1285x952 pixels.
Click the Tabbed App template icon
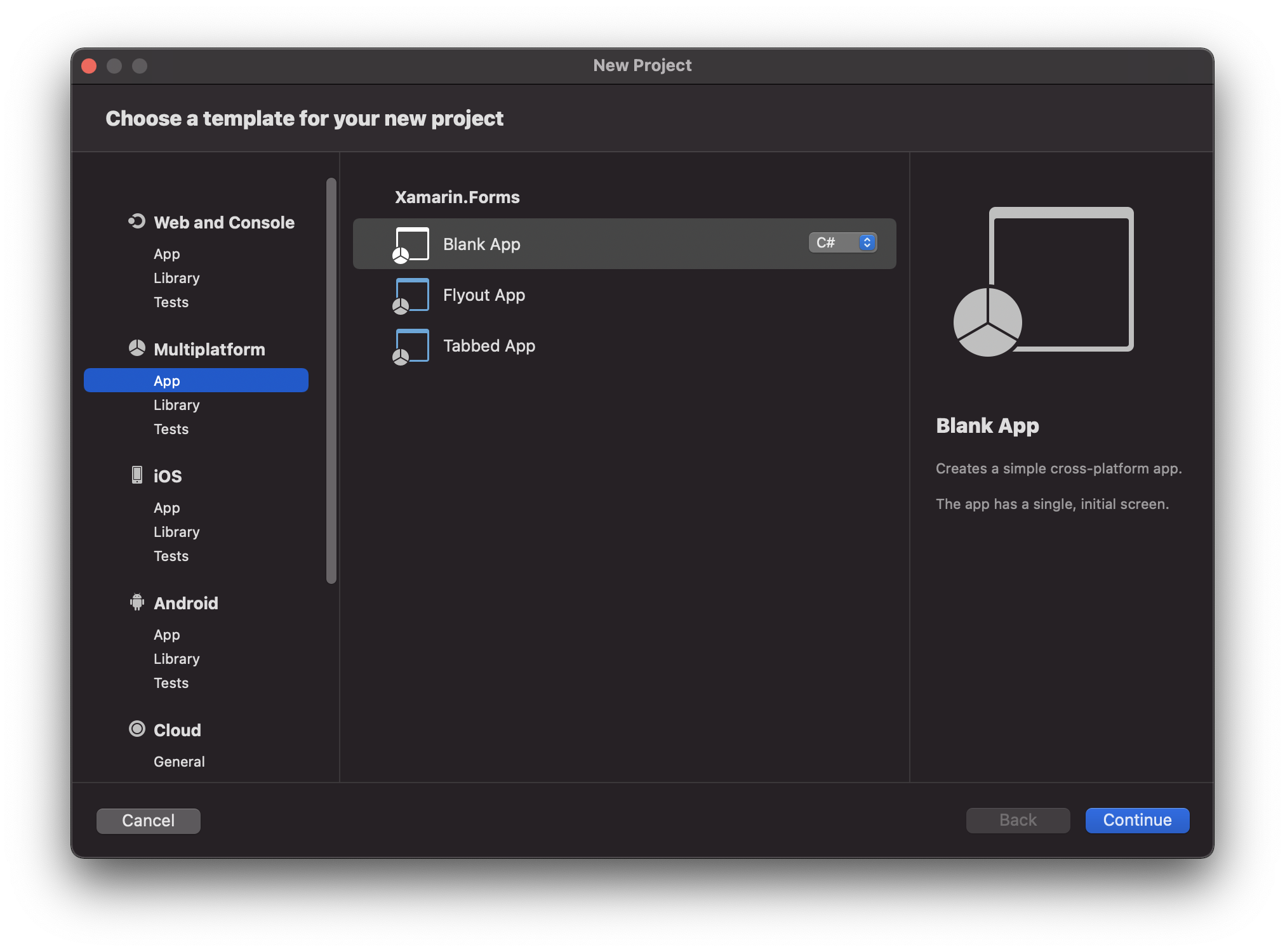411,346
